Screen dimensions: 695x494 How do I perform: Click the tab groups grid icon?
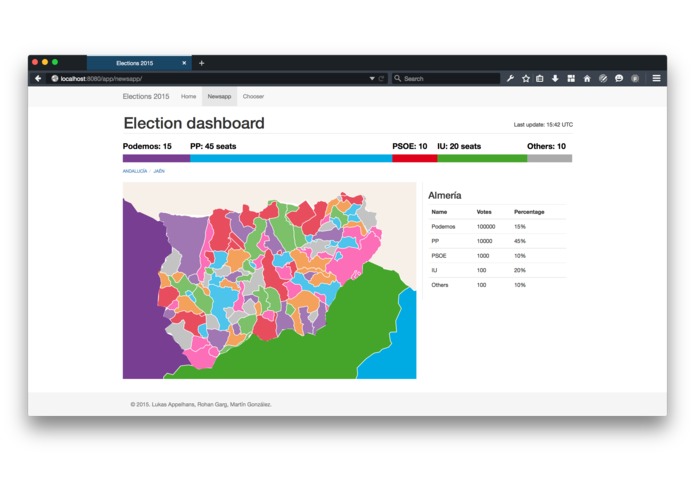point(571,78)
